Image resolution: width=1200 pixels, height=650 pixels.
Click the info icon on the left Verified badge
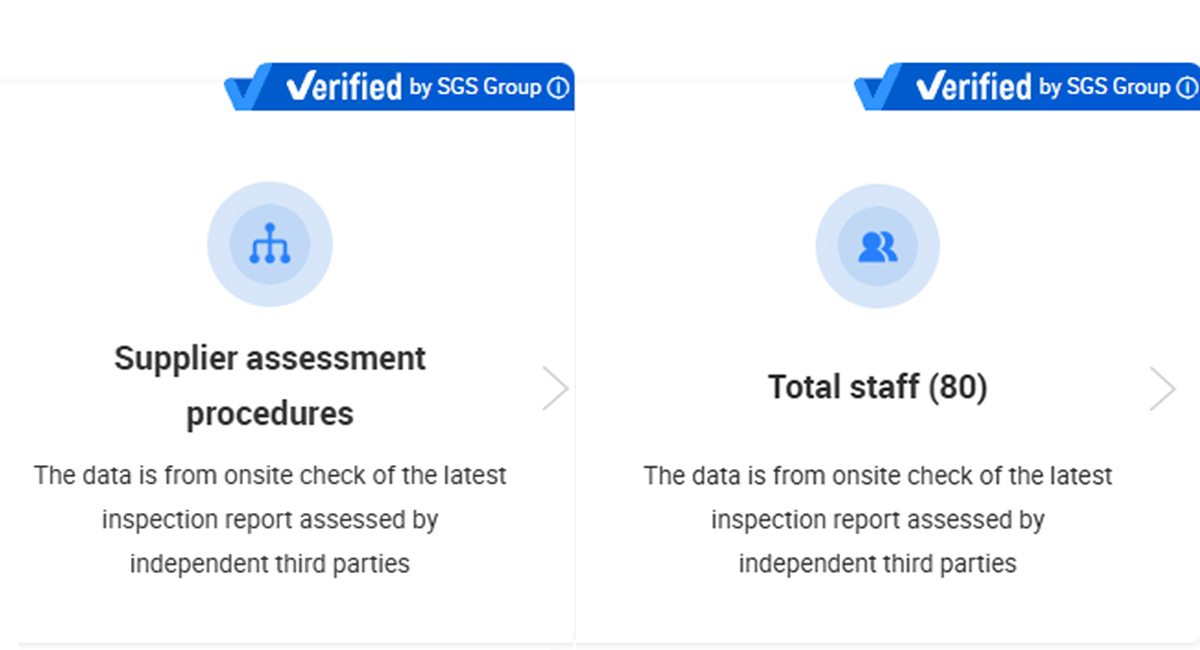(559, 88)
